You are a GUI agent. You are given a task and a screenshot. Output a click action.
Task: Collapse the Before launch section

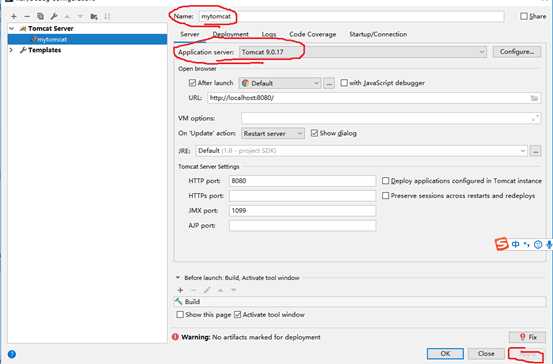pos(178,278)
